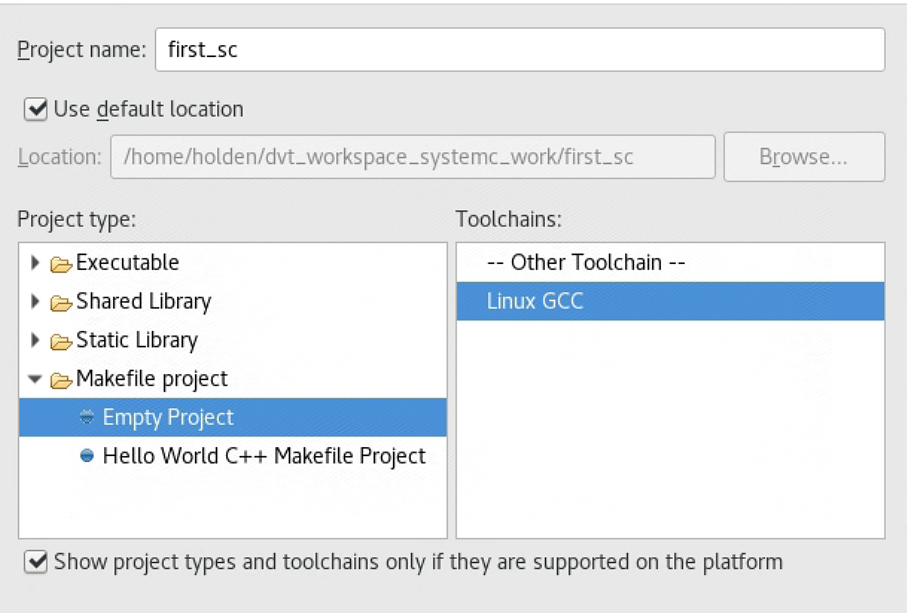This screenshot has width=907, height=613.
Task: Select the Hello World C++ Makefile Project
Action: point(265,456)
